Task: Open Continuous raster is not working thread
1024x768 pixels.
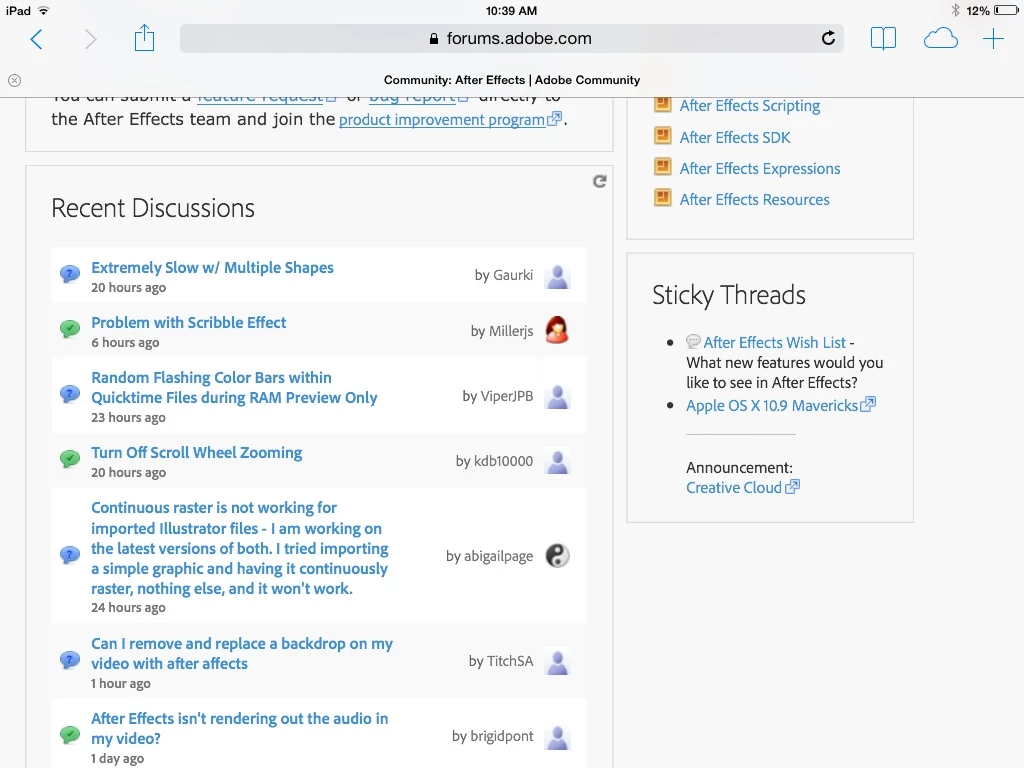Action: tap(239, 548)
